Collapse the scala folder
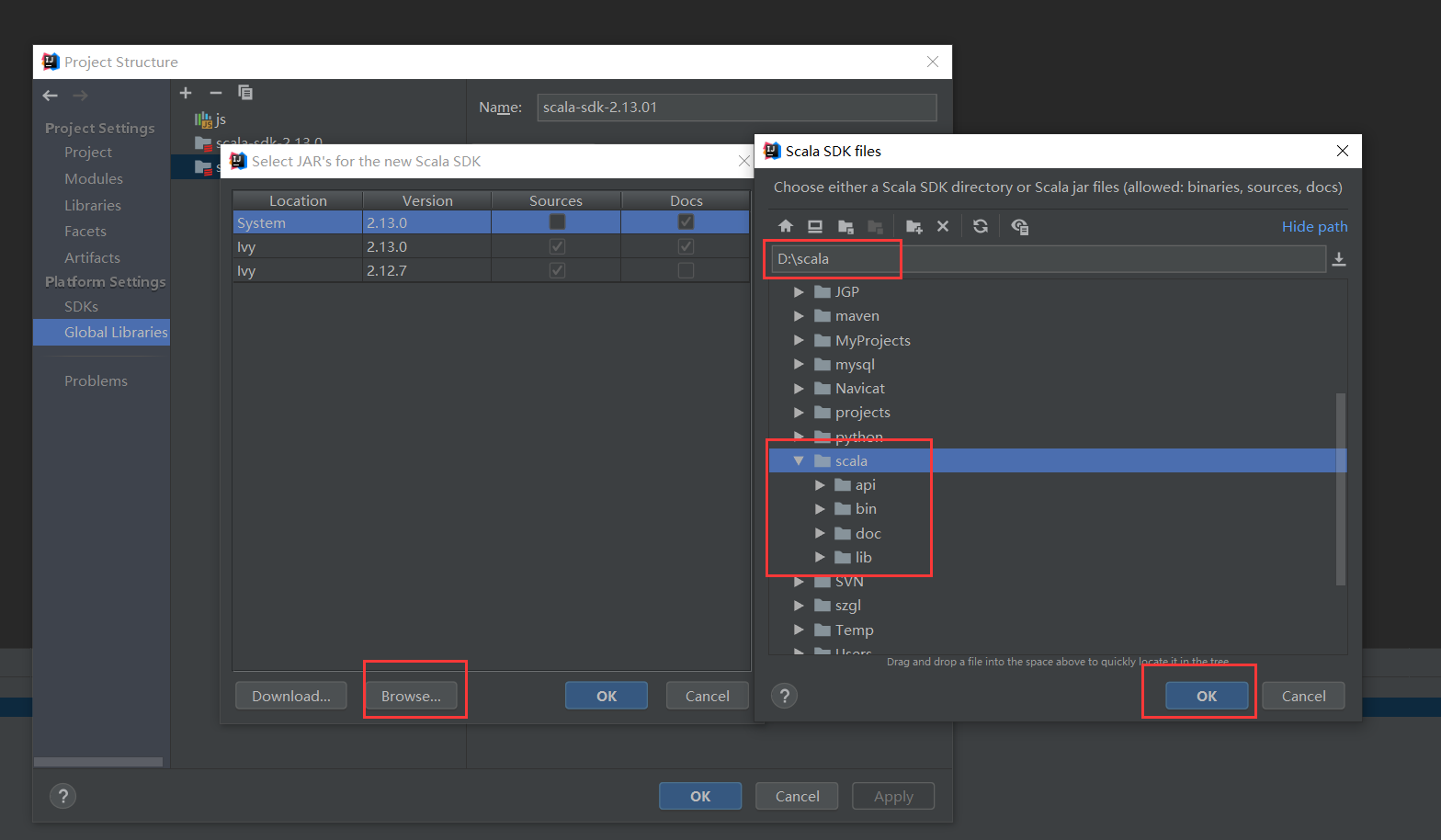 pos(799,460)
